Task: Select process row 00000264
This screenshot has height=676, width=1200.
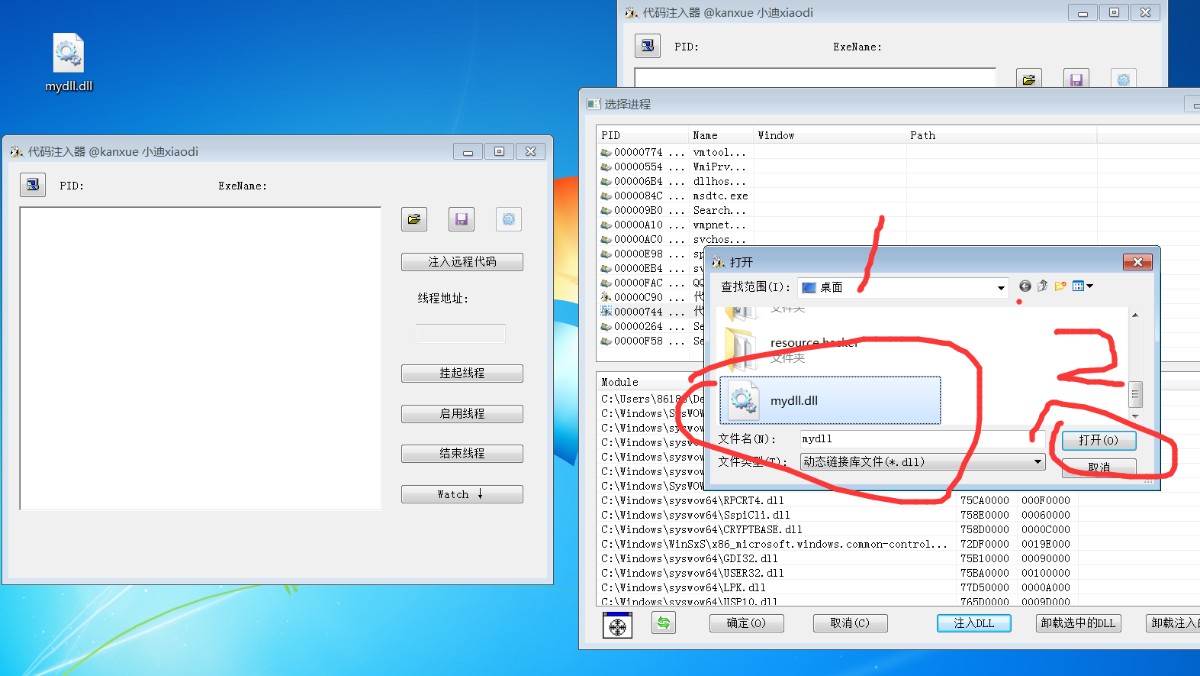Action: [x=652, y=326]
